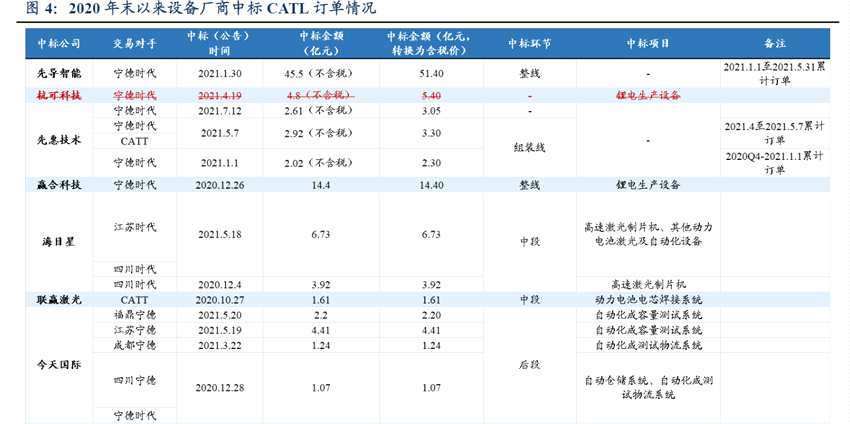Click the amount cell 2.92(不含税)
Image resolution: width=850 pixels, height=424 pixels.
coord(318,133)
